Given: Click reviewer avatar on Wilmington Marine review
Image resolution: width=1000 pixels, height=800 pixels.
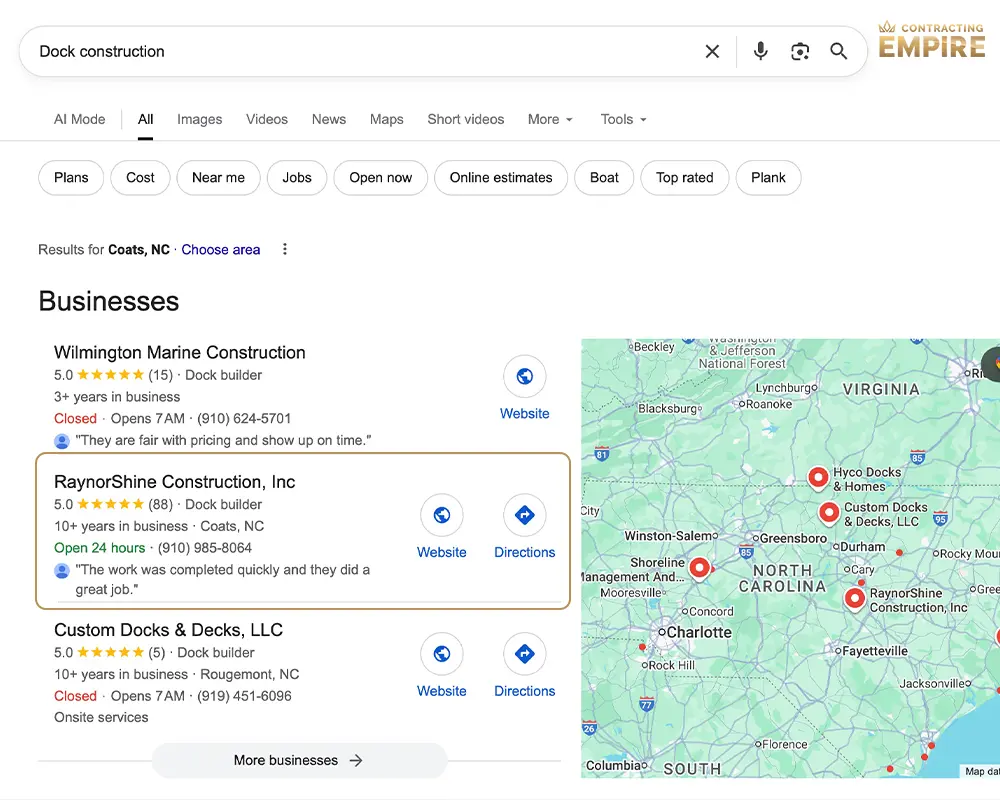Looking at the screenshot, I should click(x=62, y=441).
